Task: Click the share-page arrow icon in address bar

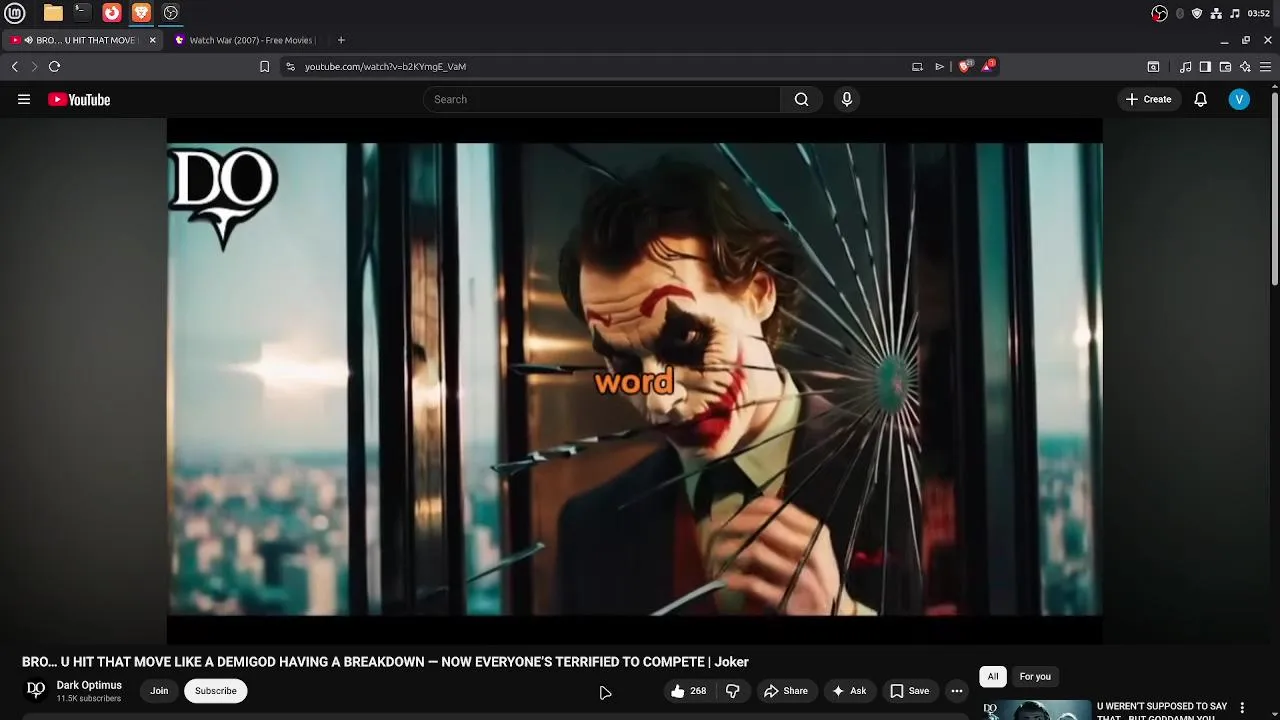Action: click(939, 66)
